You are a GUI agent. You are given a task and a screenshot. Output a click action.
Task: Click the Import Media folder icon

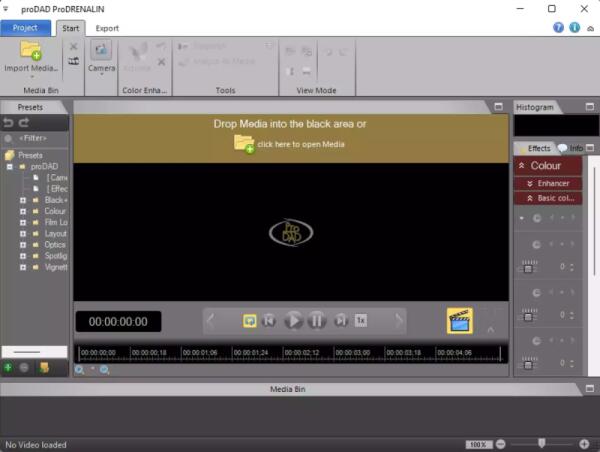30,51
